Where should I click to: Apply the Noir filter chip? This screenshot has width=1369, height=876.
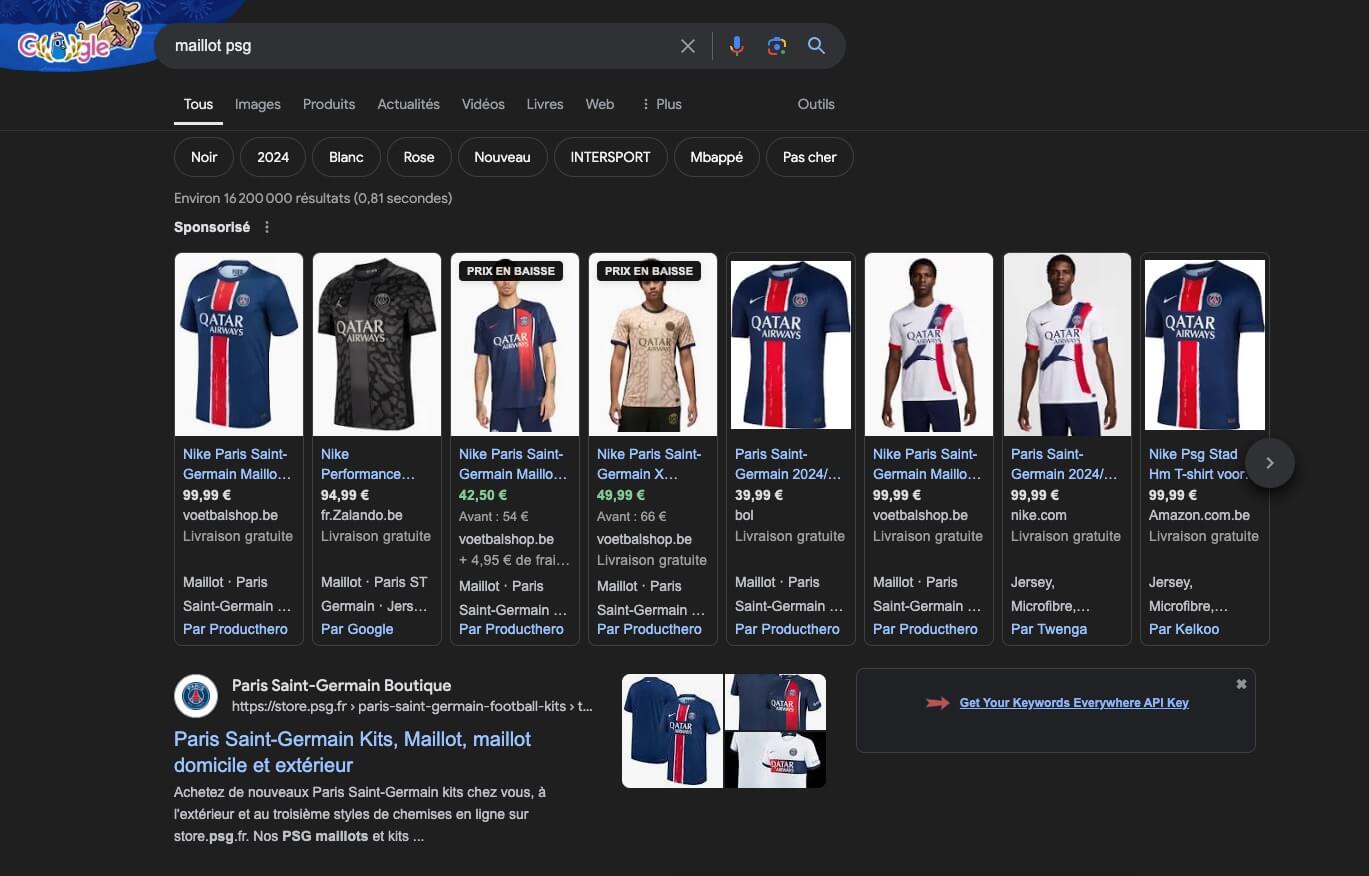click(204, 157)
